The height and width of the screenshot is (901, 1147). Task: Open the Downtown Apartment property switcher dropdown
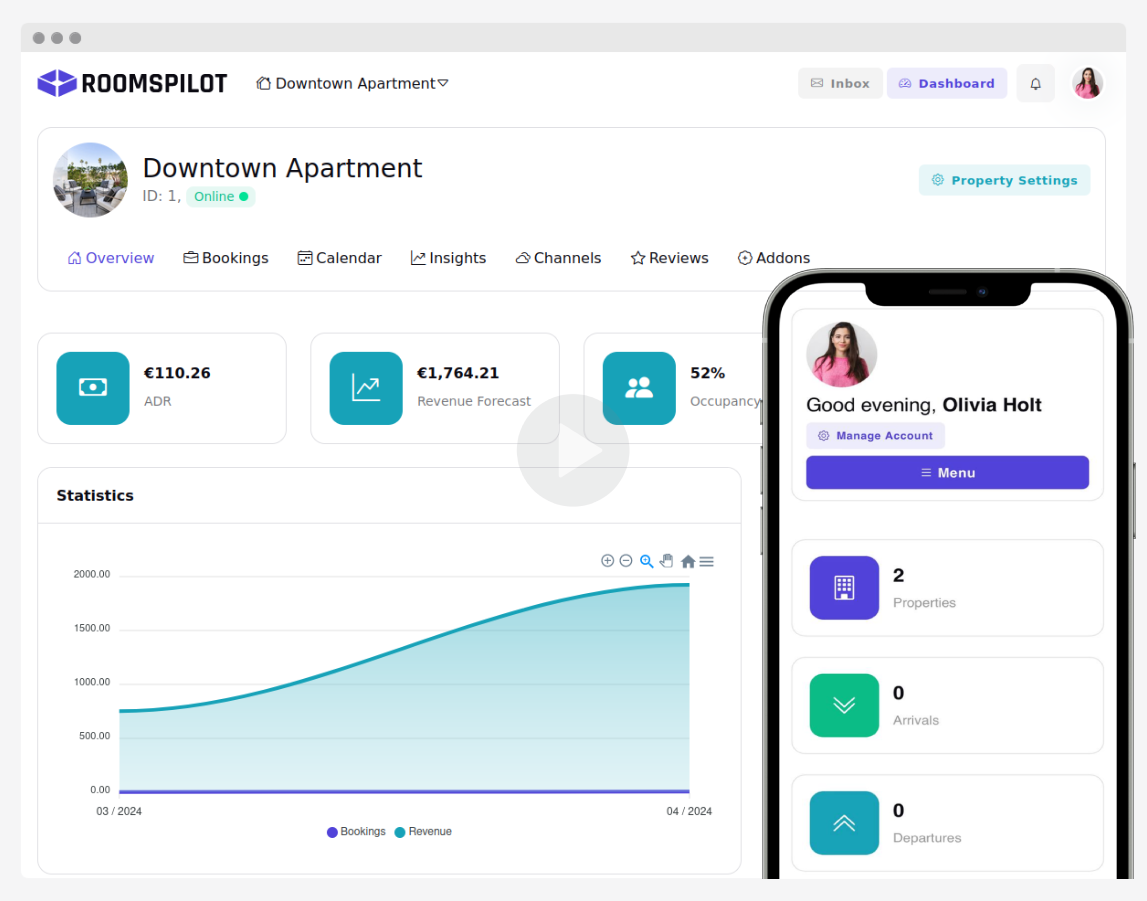(352, 83)
